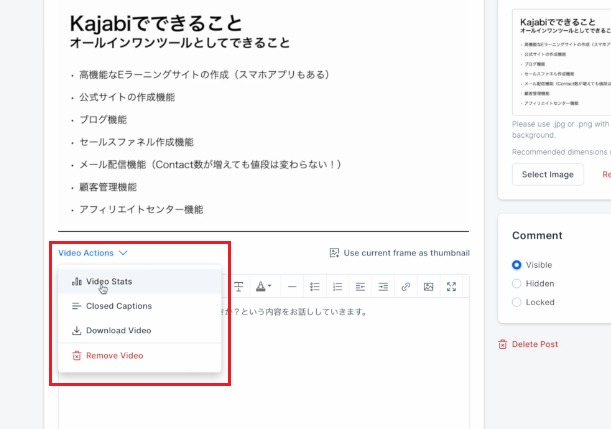
Task: Click the Select Image button
Action: click(547, 174)
